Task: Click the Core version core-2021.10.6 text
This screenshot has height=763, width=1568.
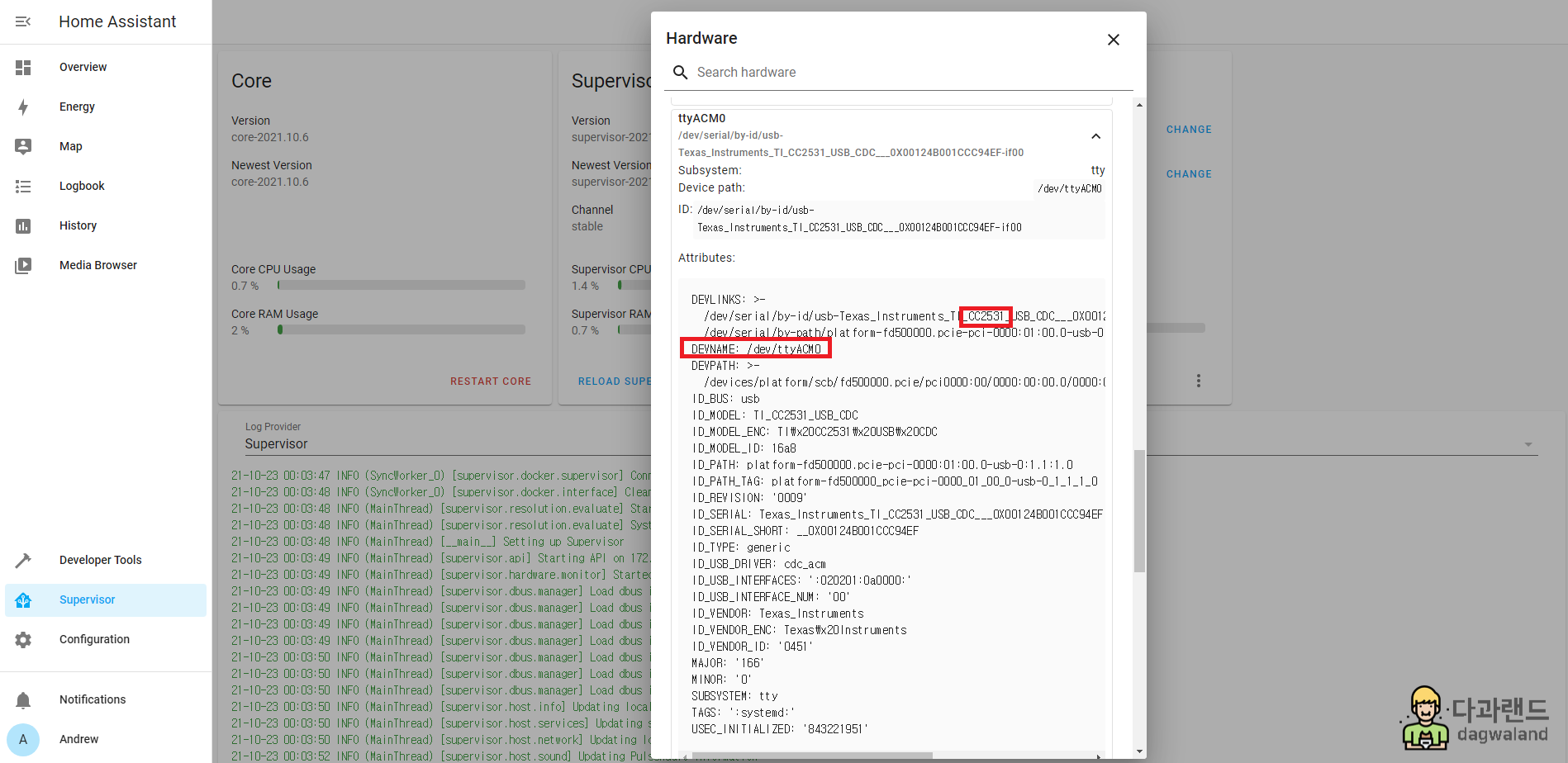Action: click(270, 138)
